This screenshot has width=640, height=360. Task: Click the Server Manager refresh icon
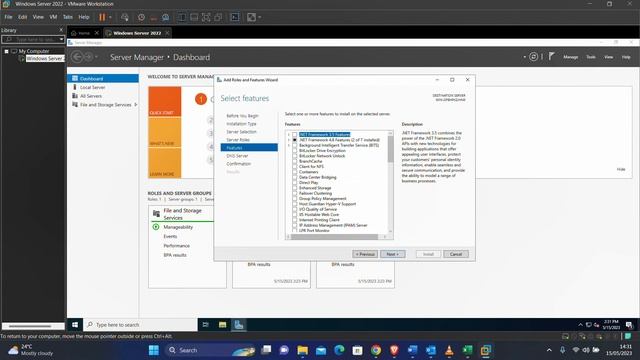coord(533,57)
